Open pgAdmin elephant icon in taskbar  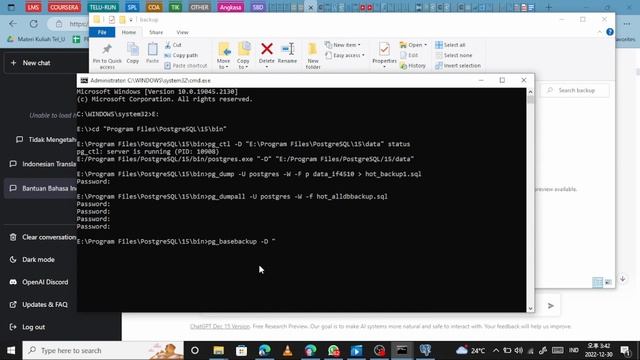(x=425, y=350)
